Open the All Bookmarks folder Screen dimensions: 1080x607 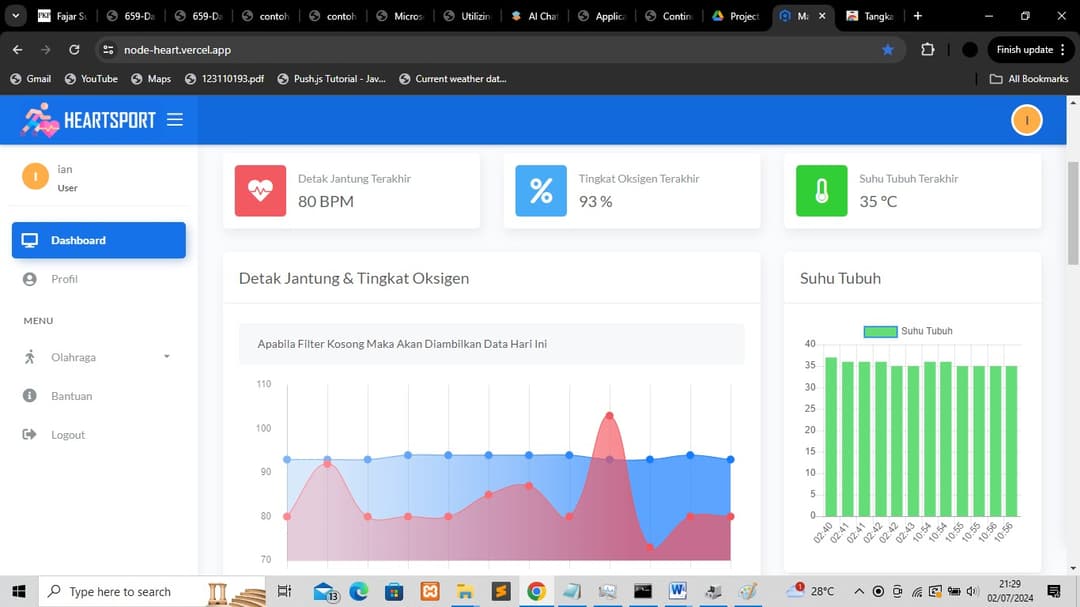1028,79
